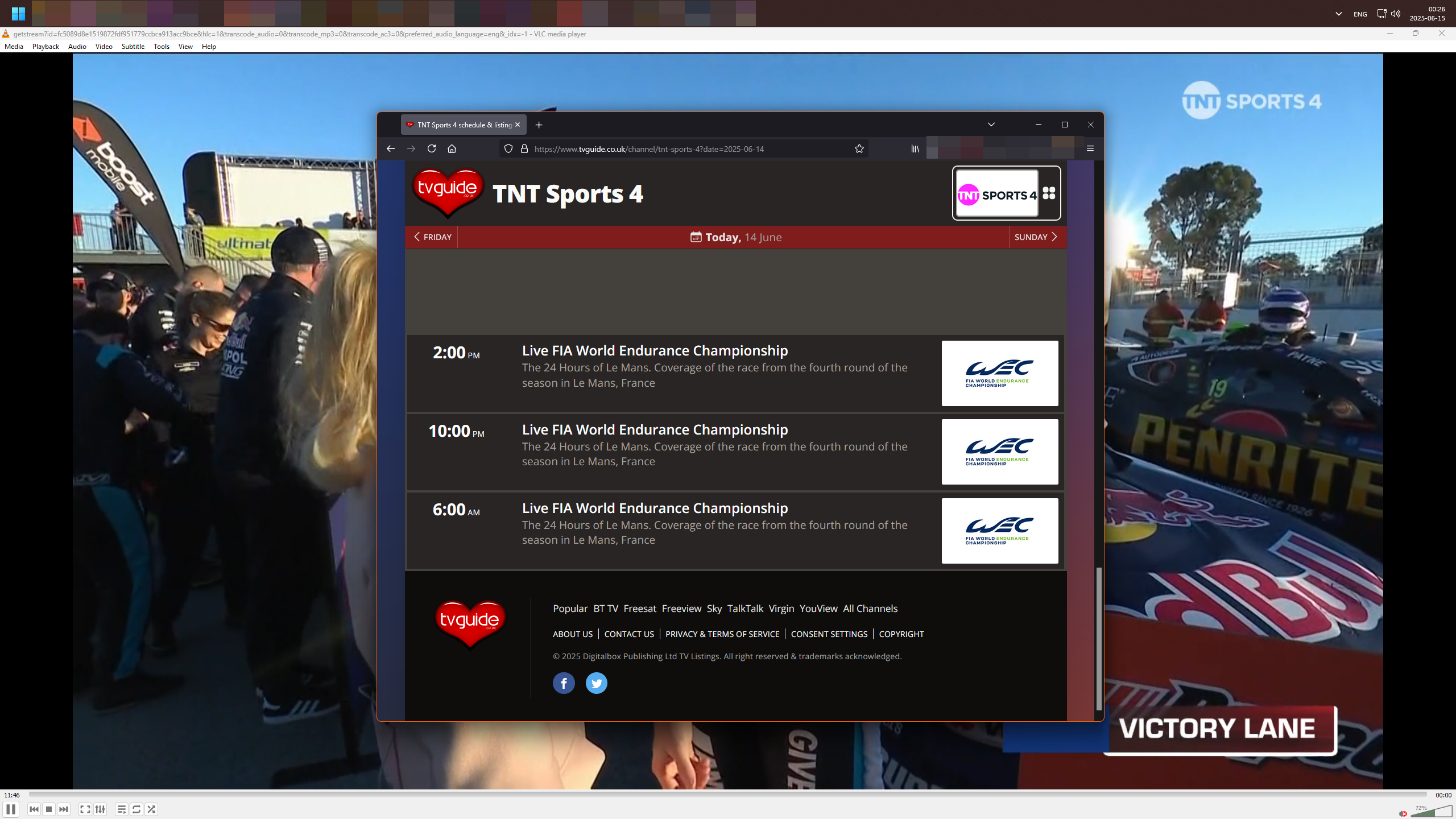Select the TNT Sports 4 schedule tab
Screen dimensions: 1456x819
pos(464,125)
